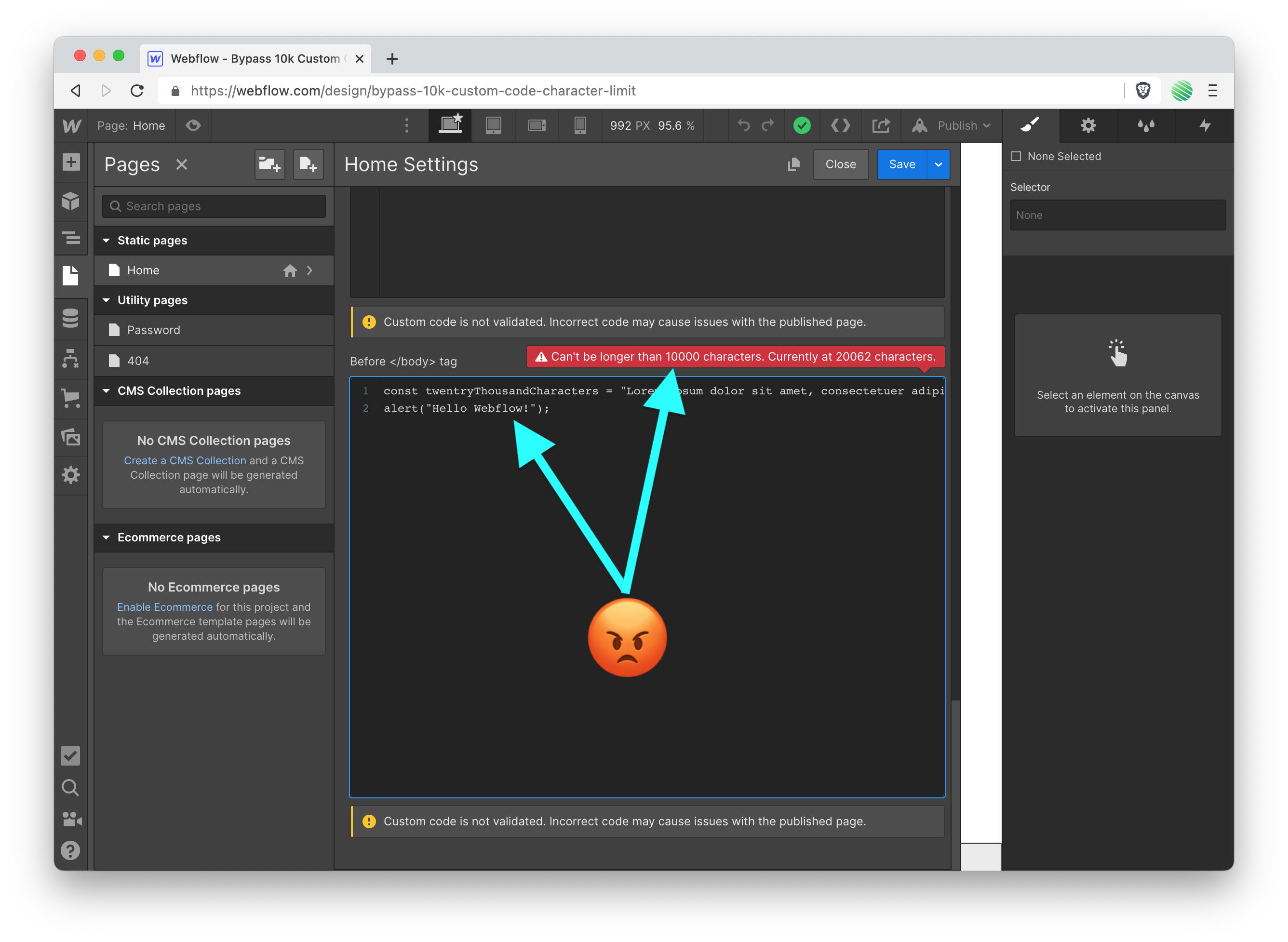Image resolution: width=1288 pixels, height=942 pixels.
Task: Save the Home Settings
Action: click(902, 164)
